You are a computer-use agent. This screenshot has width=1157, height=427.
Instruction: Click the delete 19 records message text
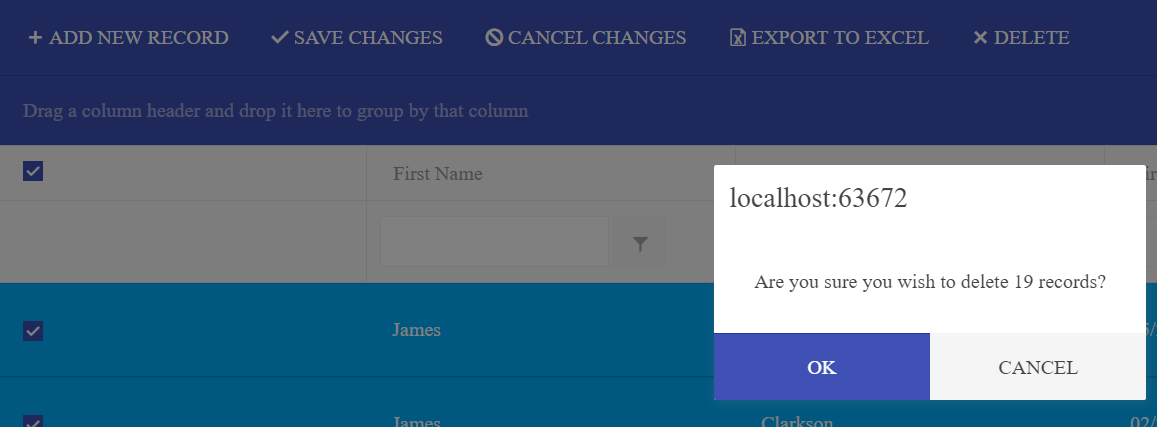tap(929, 282)
